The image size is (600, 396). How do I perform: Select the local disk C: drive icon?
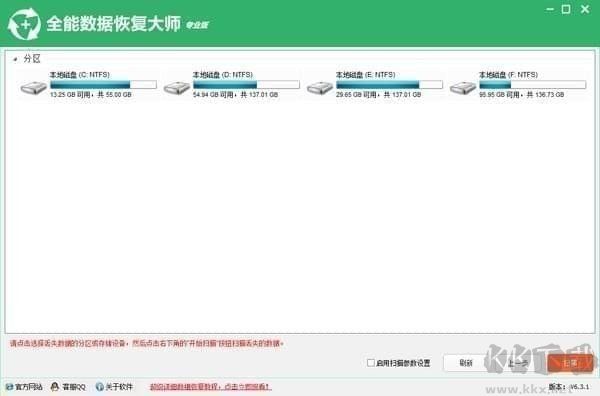click(33, 88)
